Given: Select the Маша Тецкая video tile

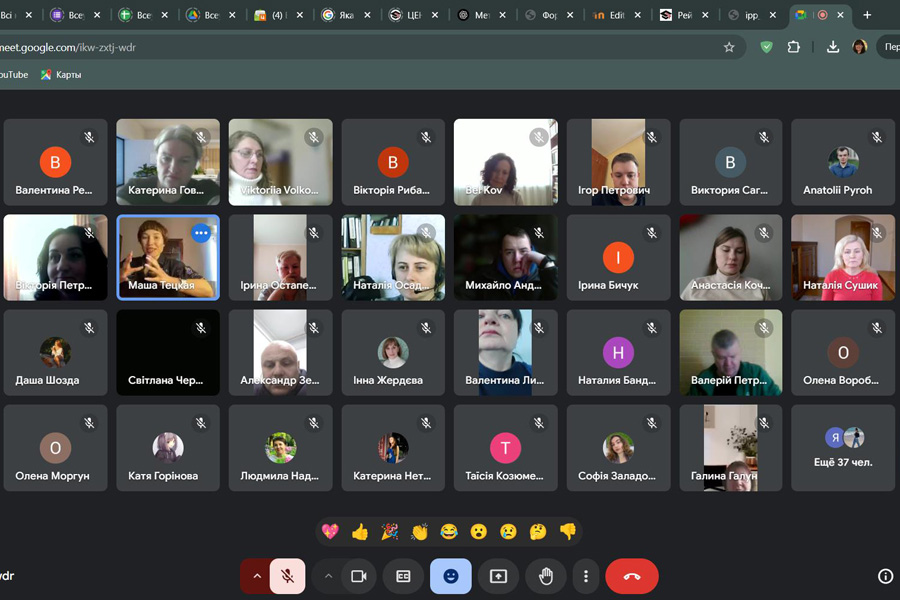Looking at the screenshot, I should (168, 257).
